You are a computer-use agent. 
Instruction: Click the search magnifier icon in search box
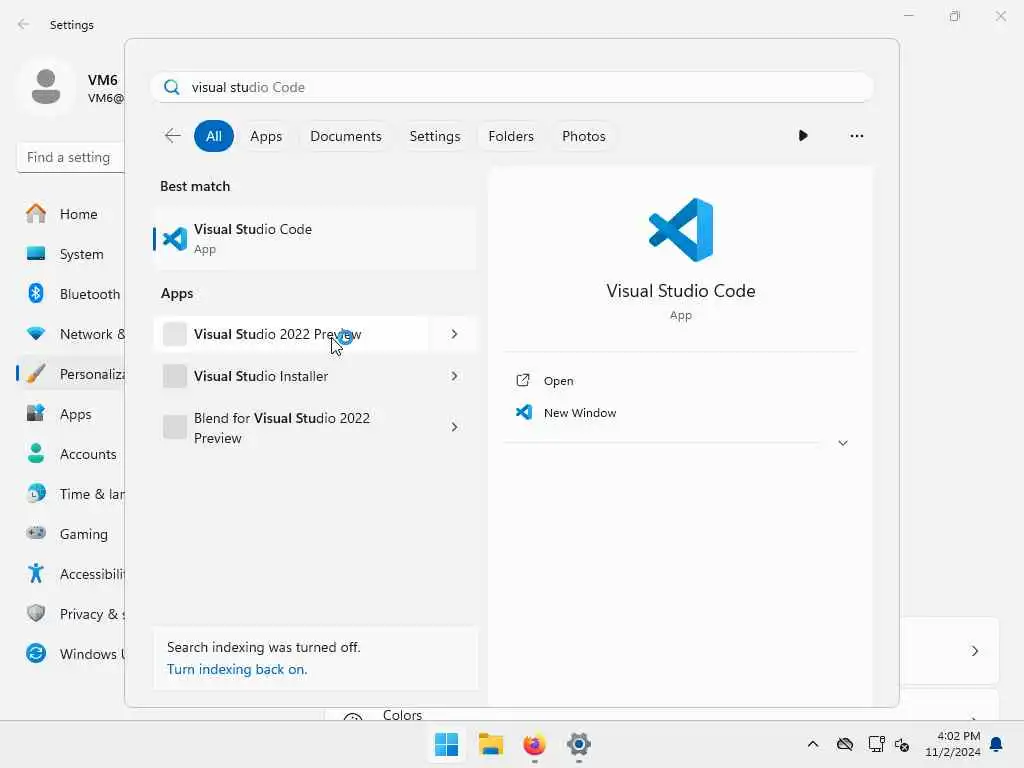pos(172,88)
